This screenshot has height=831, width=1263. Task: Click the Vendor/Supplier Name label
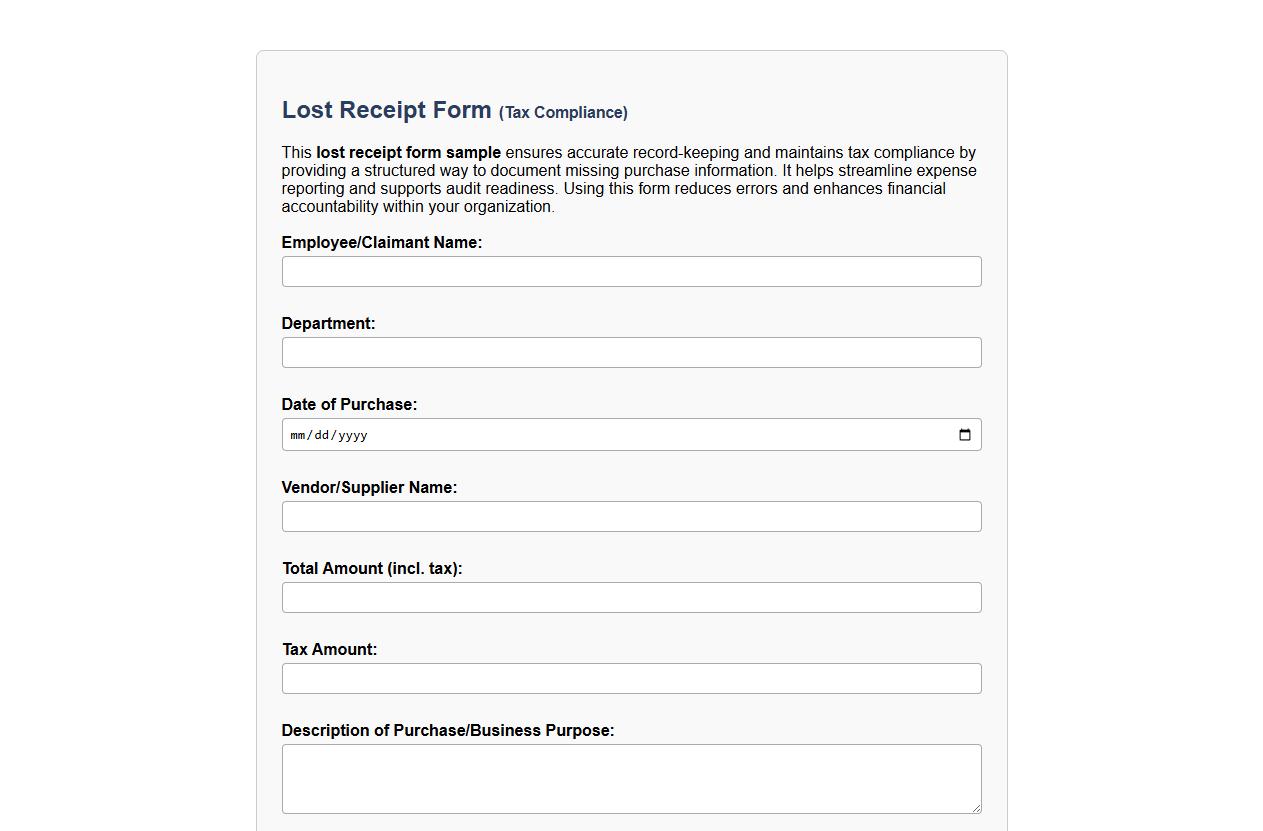[369, 487]
